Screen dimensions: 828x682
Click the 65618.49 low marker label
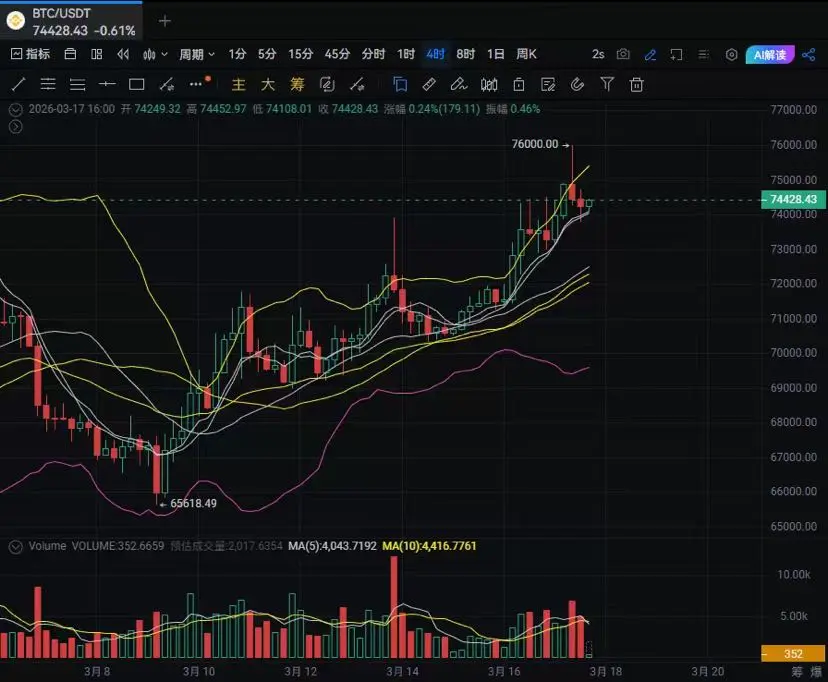[x=193, y=503]
